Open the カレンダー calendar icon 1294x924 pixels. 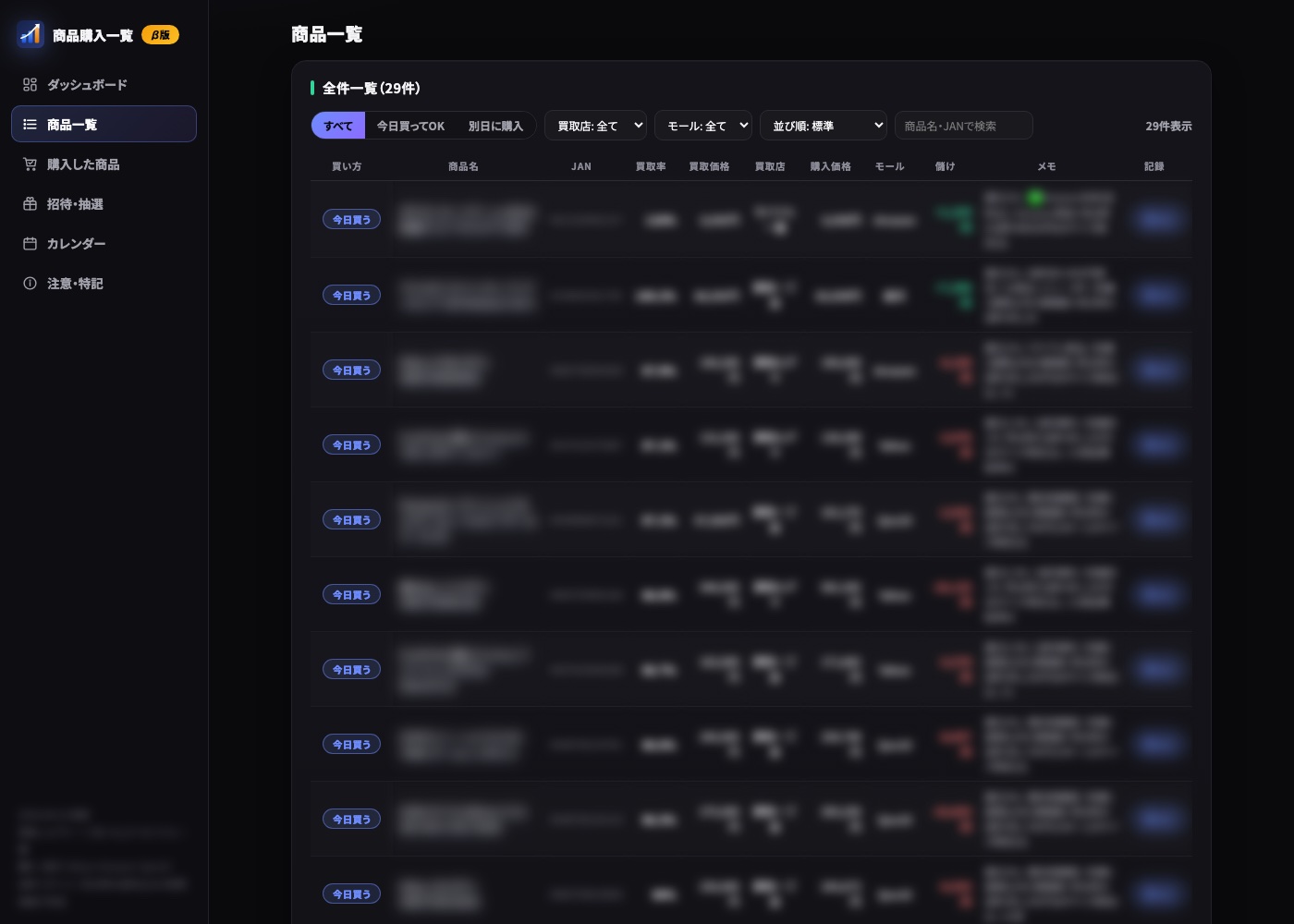pos(30,244)
